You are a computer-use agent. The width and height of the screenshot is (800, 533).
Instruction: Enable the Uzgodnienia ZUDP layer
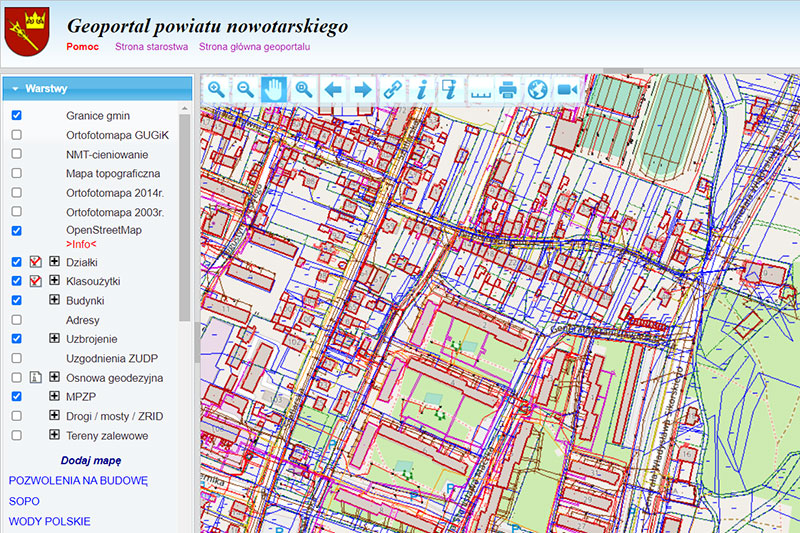[x=16, y=358]
